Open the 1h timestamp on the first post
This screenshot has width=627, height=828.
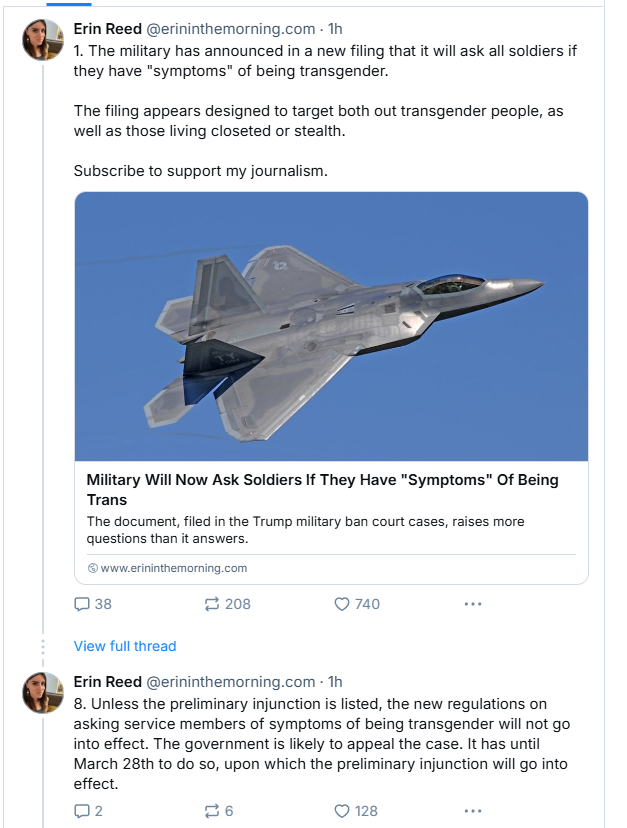[335, 29]
